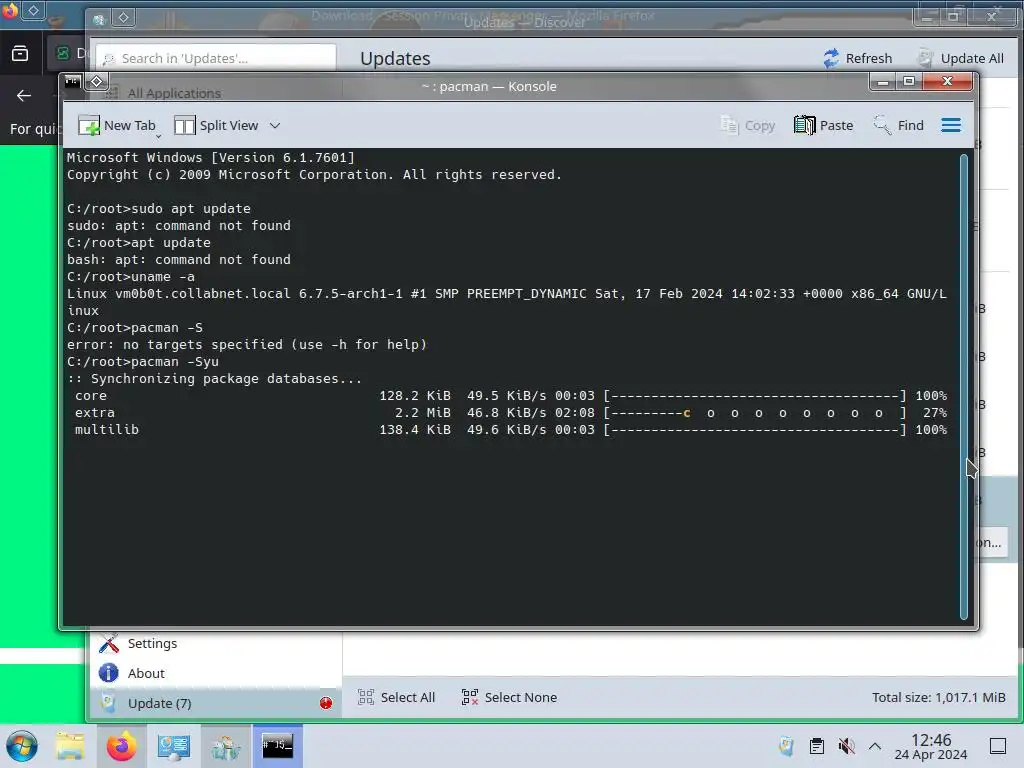Focus the Search in 'Updates' field
Image resolution: width=1024 pixels, height=768 pixels.
pos(216,58)
